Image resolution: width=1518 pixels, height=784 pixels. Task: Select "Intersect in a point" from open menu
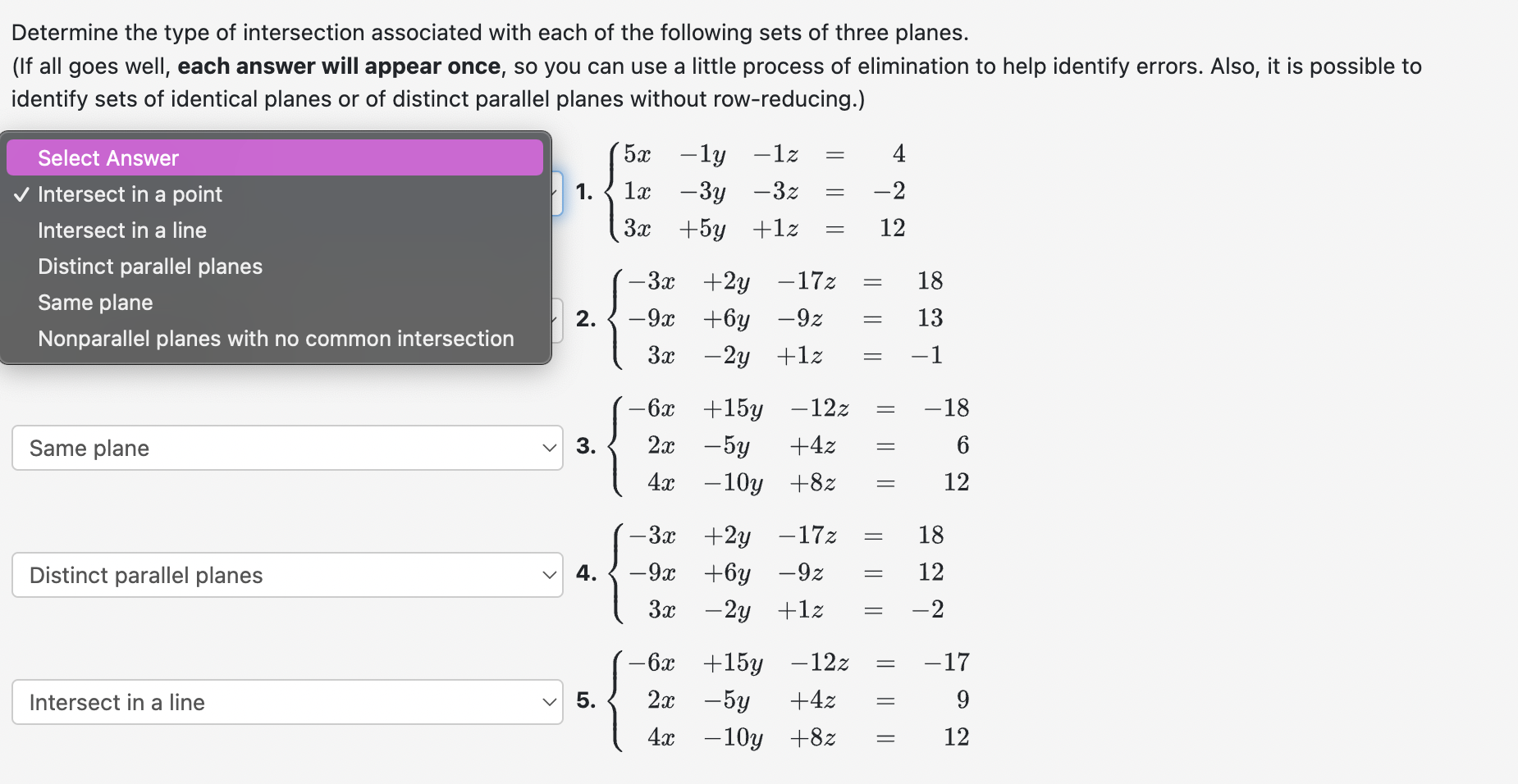click(x=131, y=194)
